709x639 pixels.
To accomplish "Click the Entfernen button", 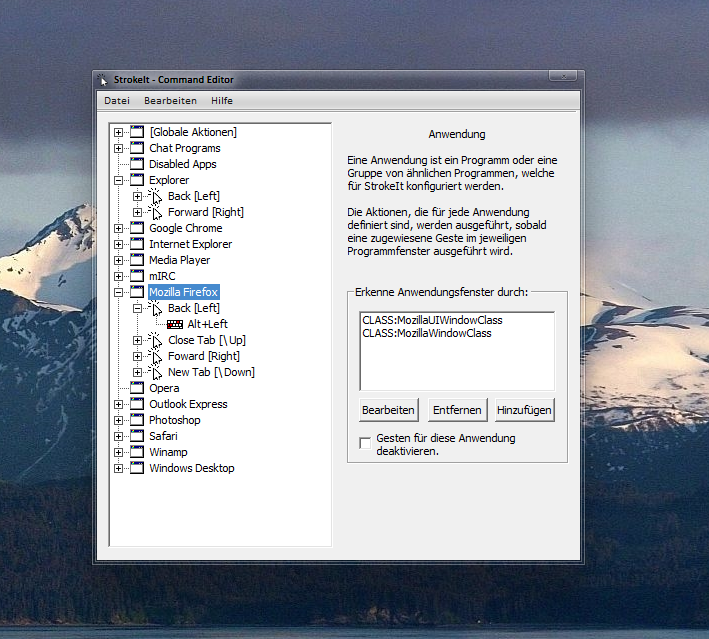I will click(457, 410).
